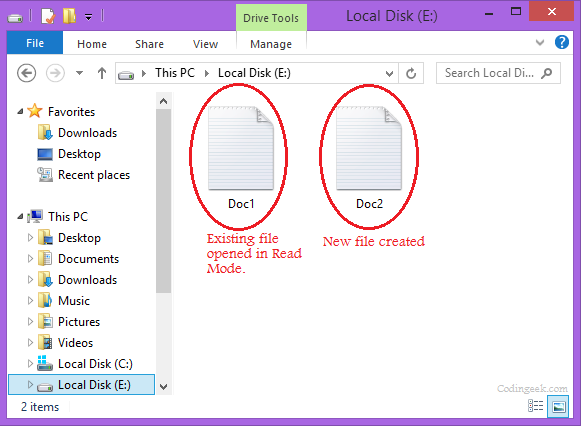Open the recent locations dropdown arrow

pos(79,73)
